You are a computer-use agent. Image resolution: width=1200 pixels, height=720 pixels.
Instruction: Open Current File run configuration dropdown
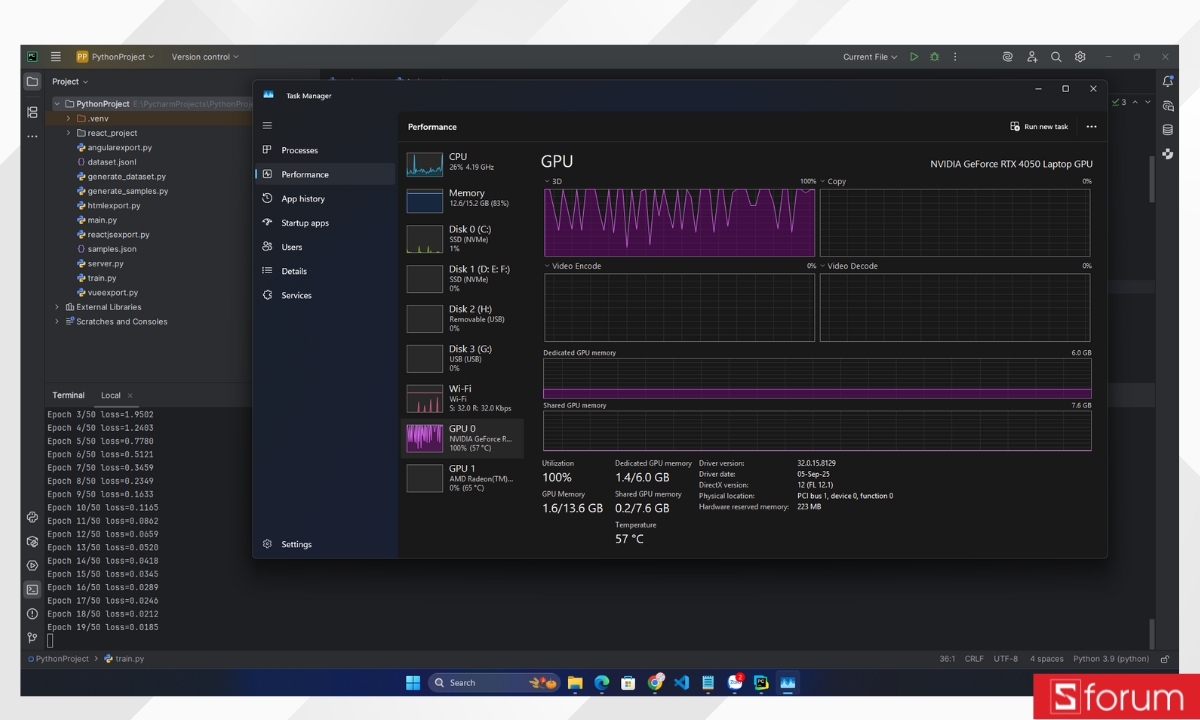(870, 57)
